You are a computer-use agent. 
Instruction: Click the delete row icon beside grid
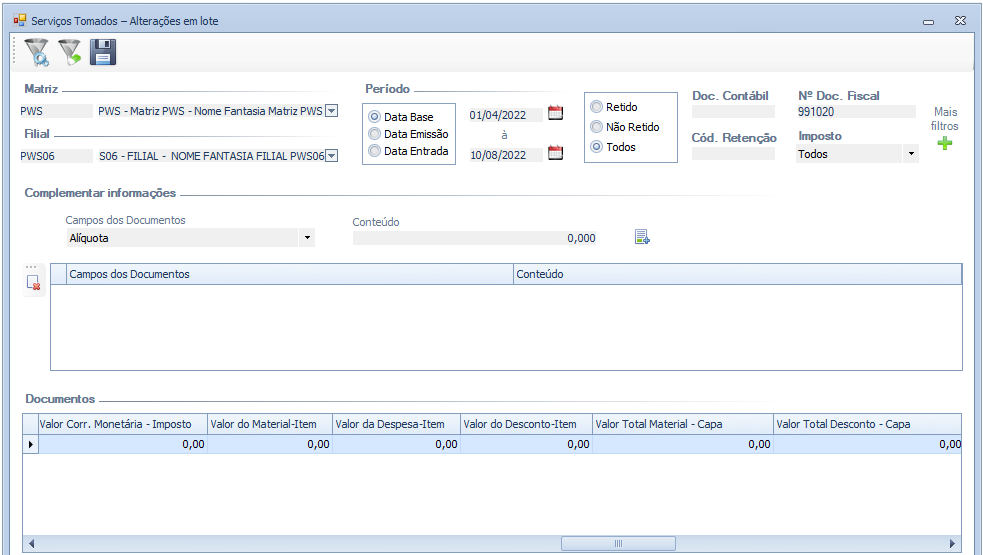point(34,283)
